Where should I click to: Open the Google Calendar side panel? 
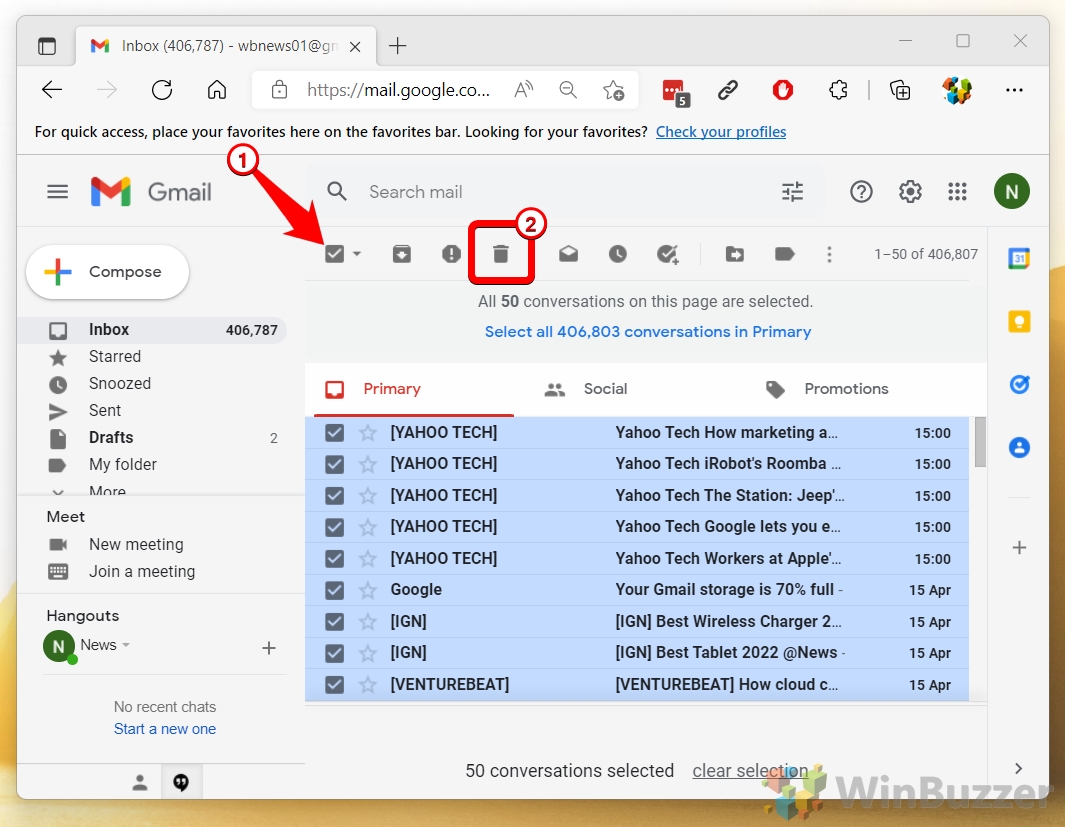coord(1019,258)
